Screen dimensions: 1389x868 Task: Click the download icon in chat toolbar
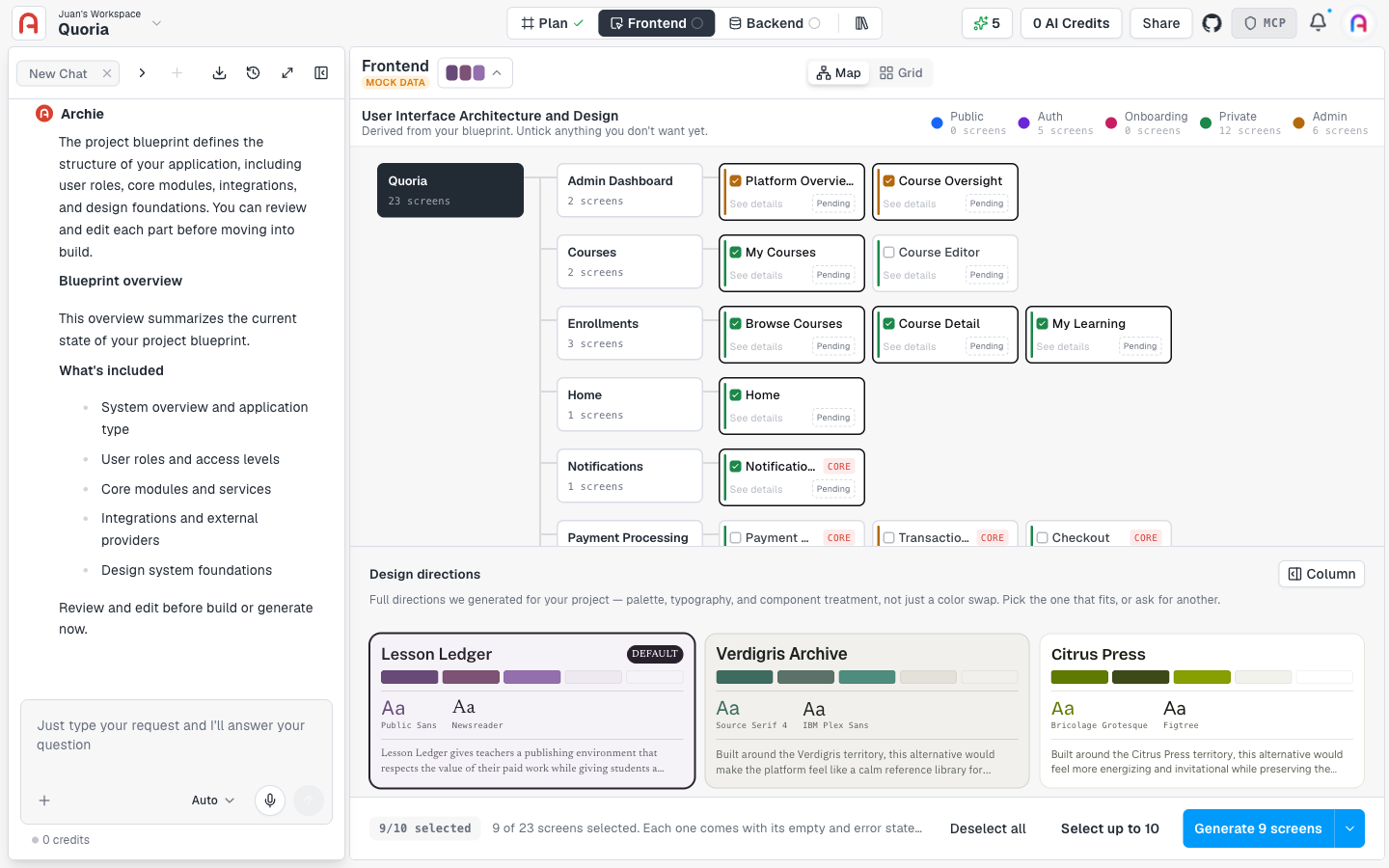pos(220,73)
